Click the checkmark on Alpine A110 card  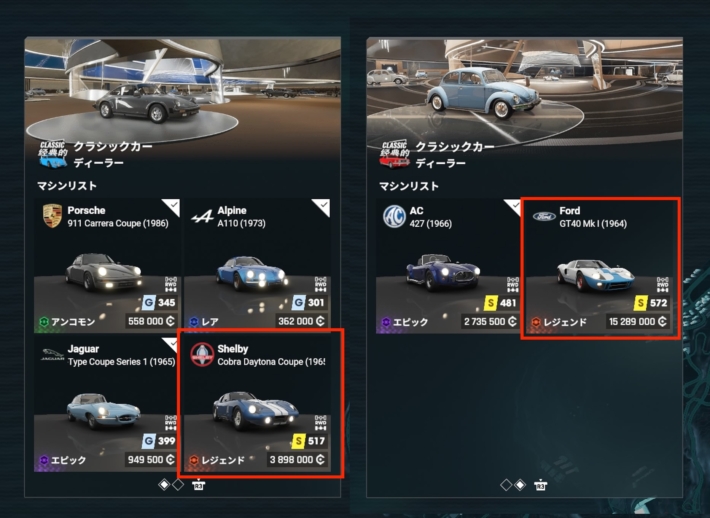tap(322, 206)
